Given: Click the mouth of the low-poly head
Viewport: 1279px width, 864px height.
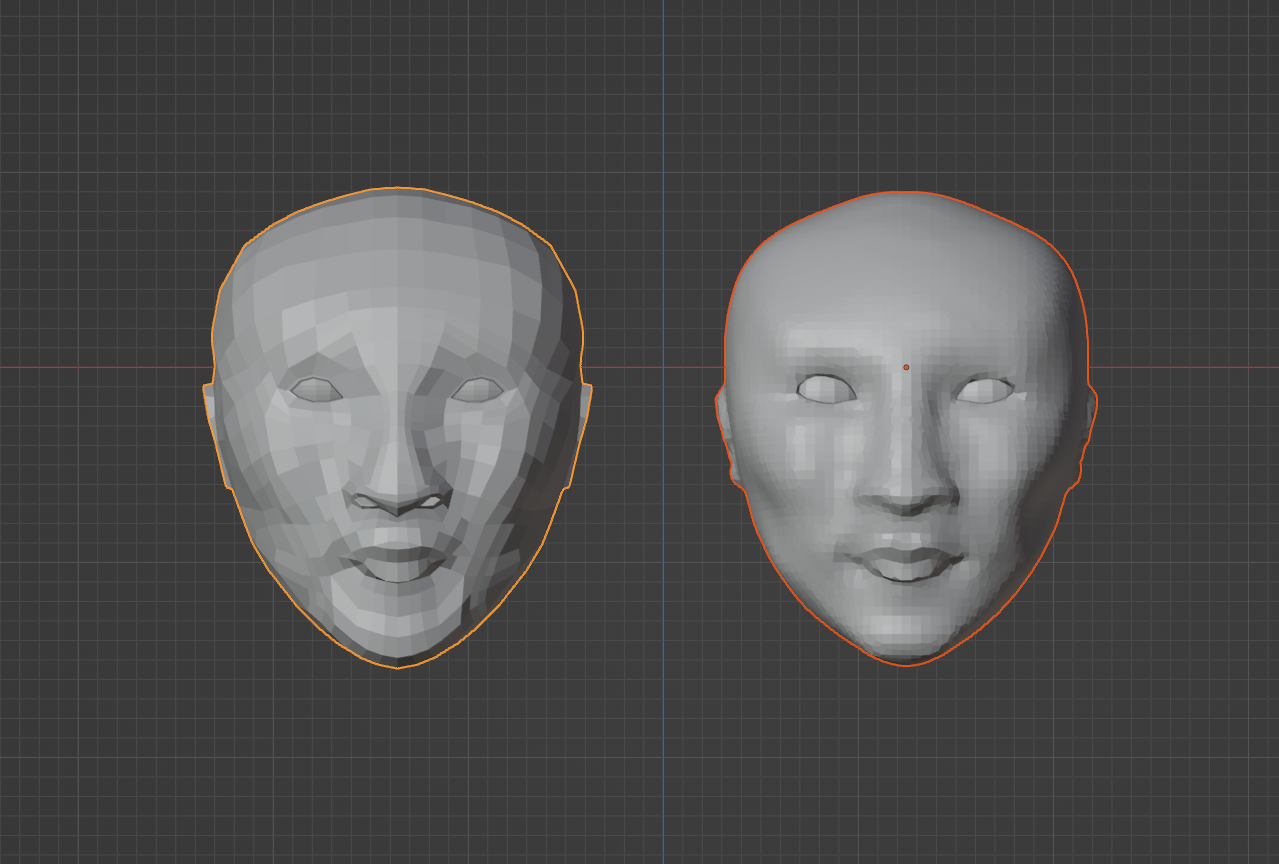Looking at the screenshot, I should (x=397, y=564).
